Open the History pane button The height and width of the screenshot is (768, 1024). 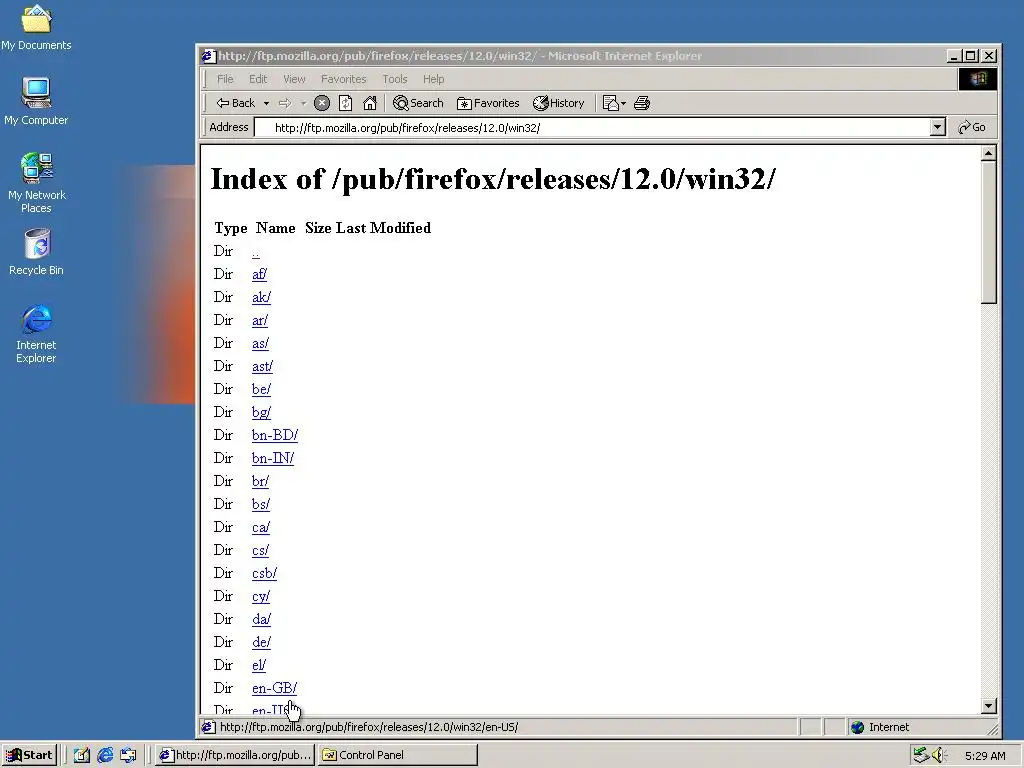coord(558,103)
